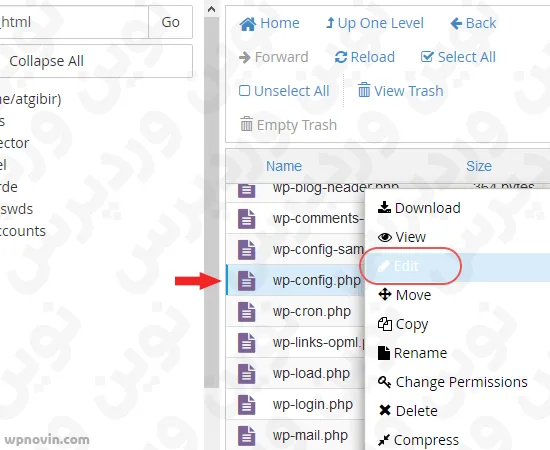The height and width of the screenshot is (450, 550).
Task: Click the Back arrow icon
Action: point(456,23)
